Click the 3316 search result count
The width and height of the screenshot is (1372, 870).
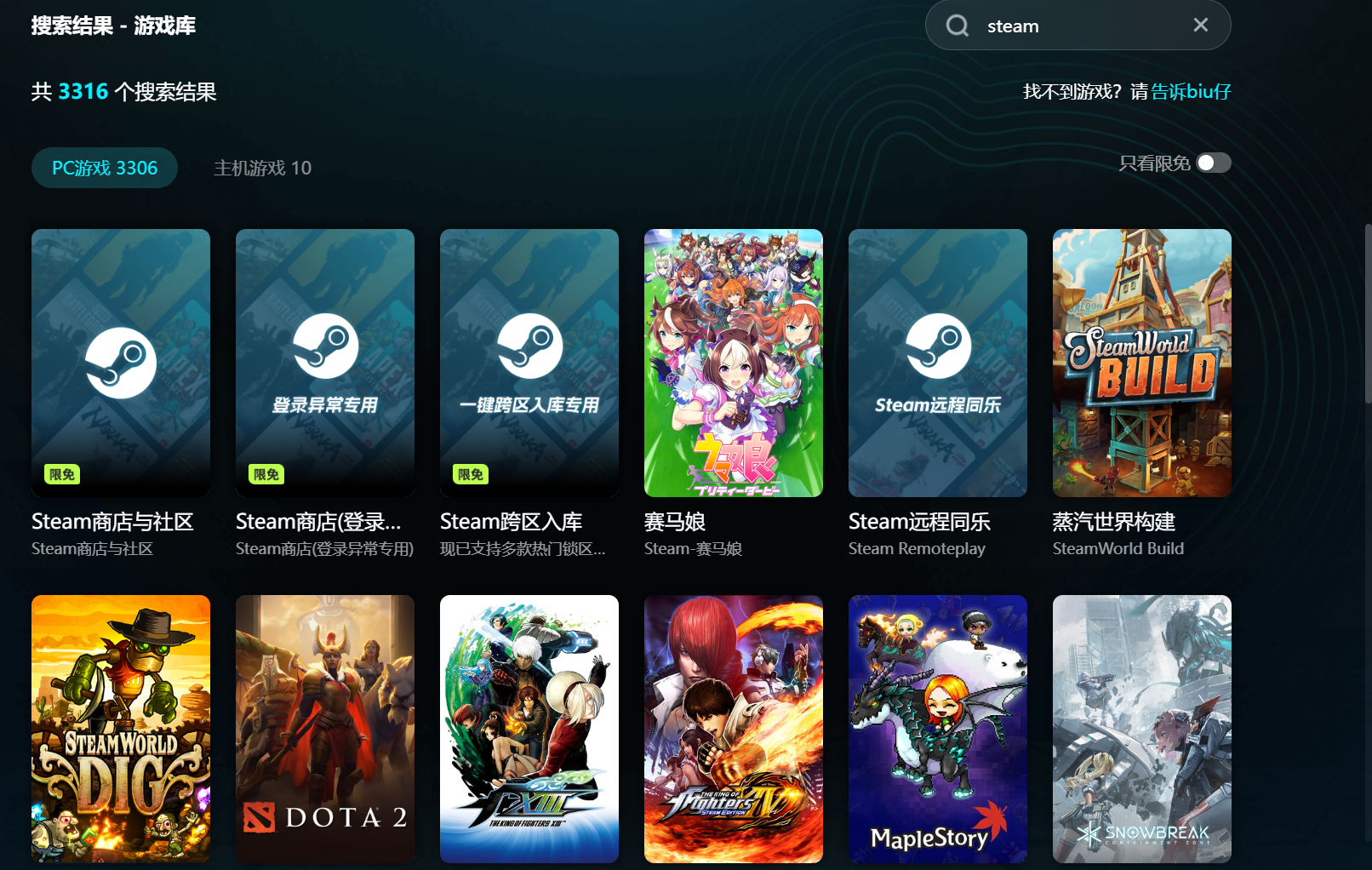(x=83, y=92)
